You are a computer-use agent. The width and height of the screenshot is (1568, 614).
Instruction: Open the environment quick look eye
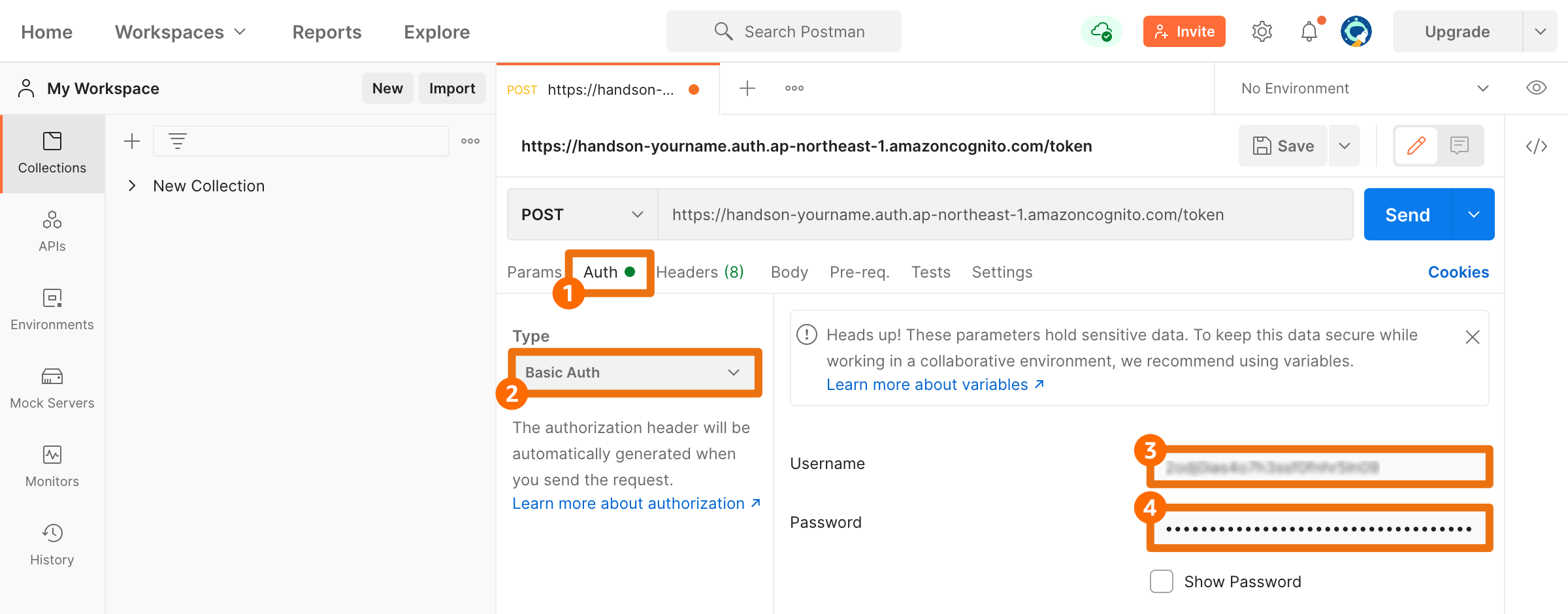click(1536, 88)
